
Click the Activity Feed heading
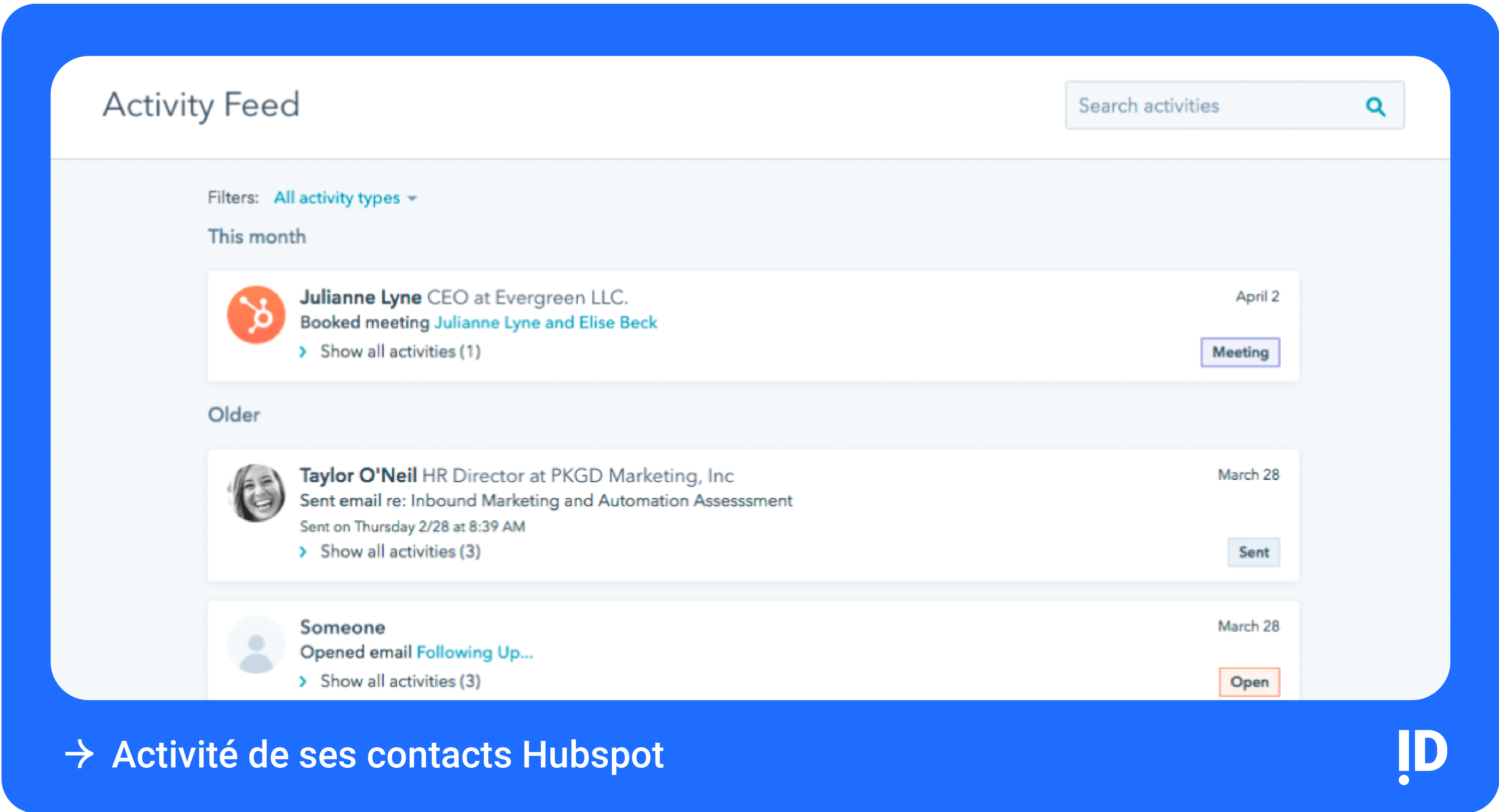201,105
